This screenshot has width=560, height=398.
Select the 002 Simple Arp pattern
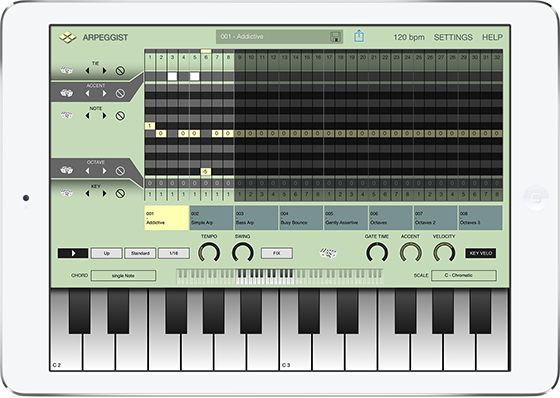(x=211, y=218)
